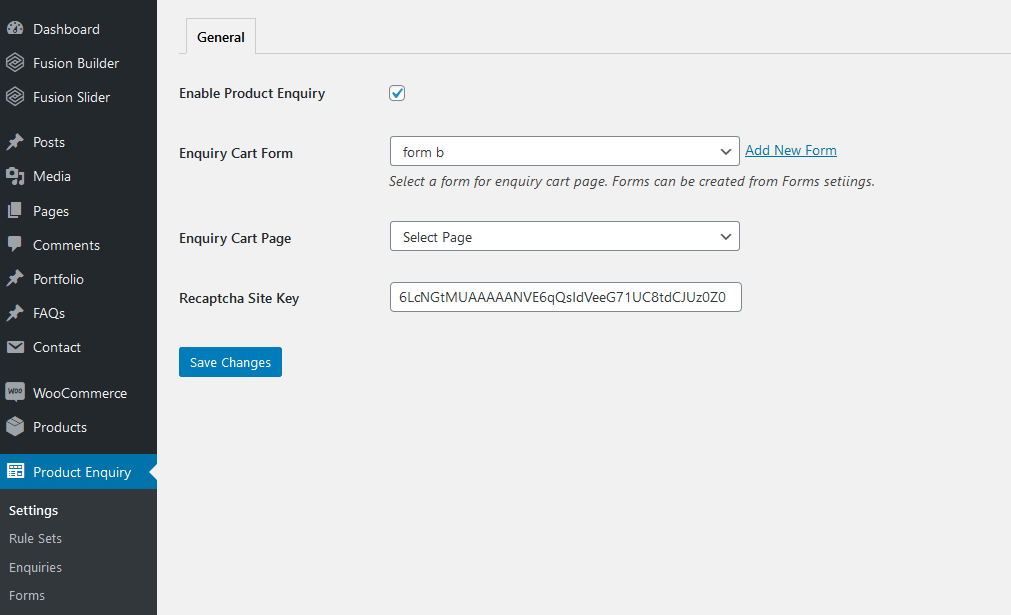1011x615 pixels.
Task: Click the Fusion Slider icon
Action: click(x=15, y=97)
